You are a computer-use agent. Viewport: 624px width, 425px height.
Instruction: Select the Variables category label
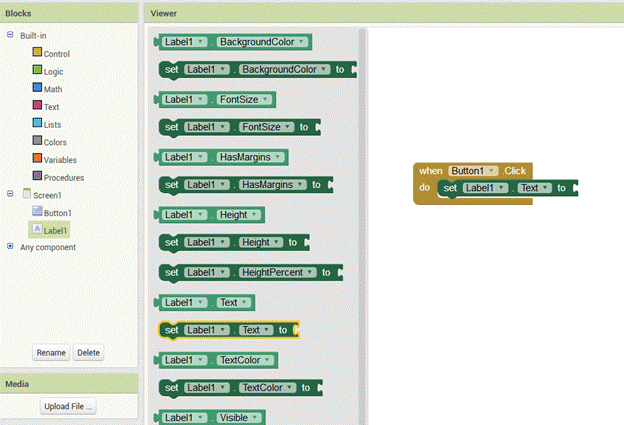pos(60,160)
